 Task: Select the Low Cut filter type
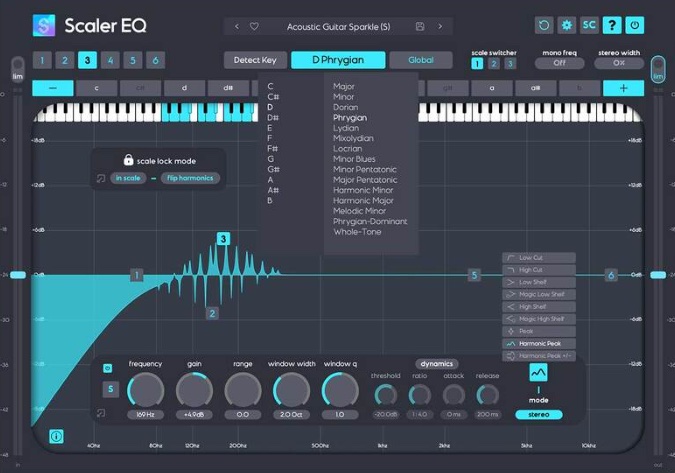pos(539,258)
